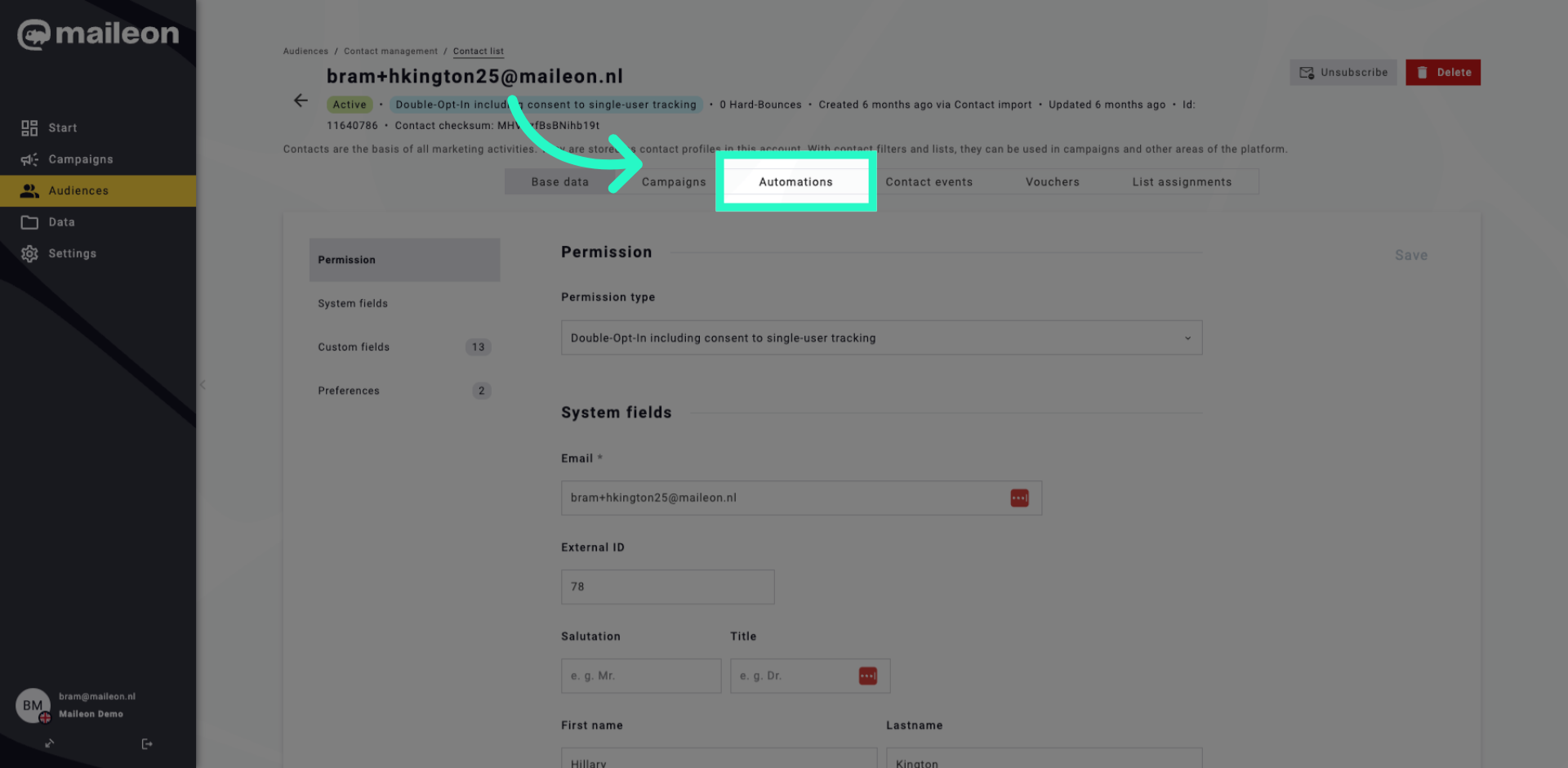Viewport: 1568px width, 768px height.
Task: Click the Maileon logo in the sidebar
Action: [x=98, y=34]
